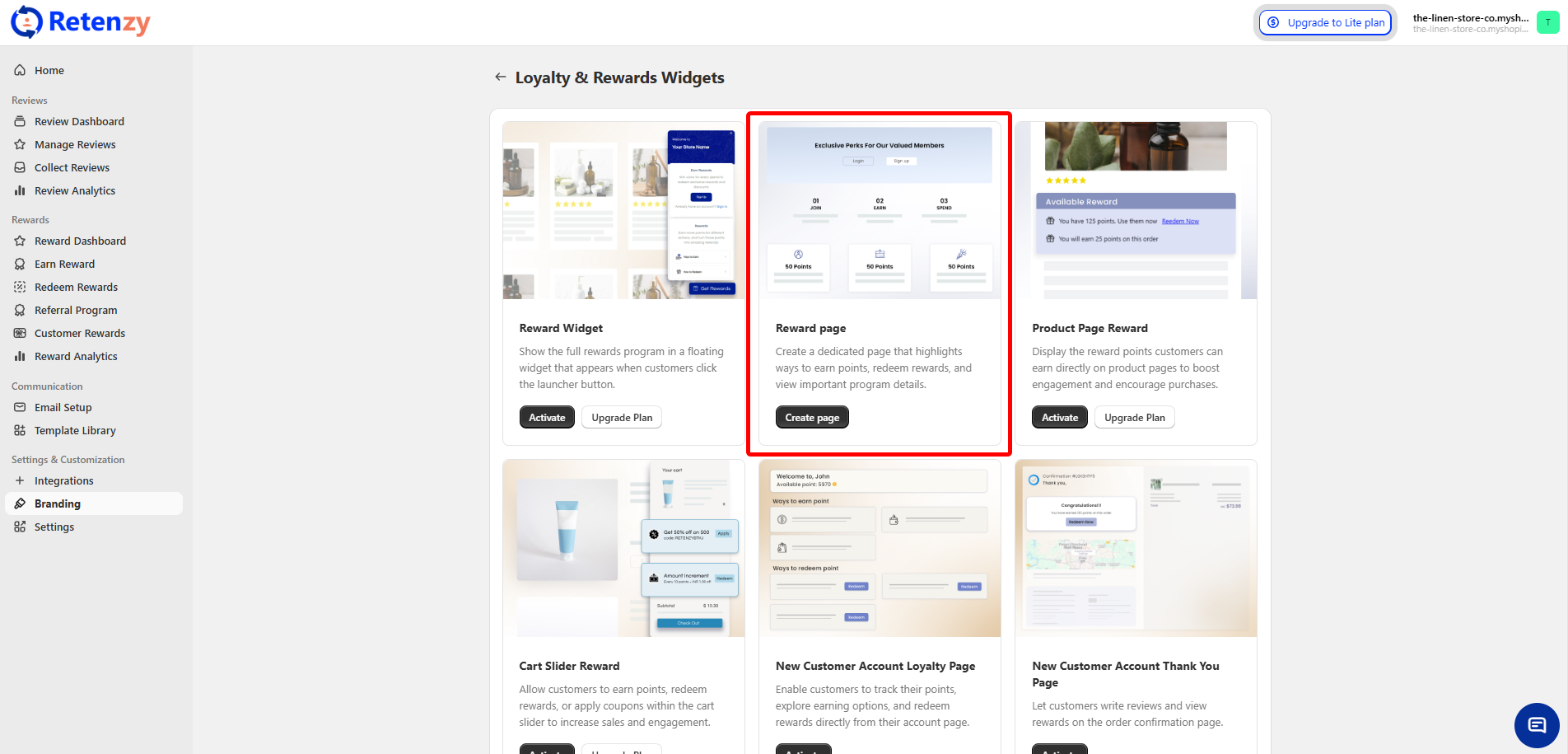The width and height of the screenshot is (1568, 754).
Task: Select Redeem Rewards in sidebar
Action: (x=94, y=287)
